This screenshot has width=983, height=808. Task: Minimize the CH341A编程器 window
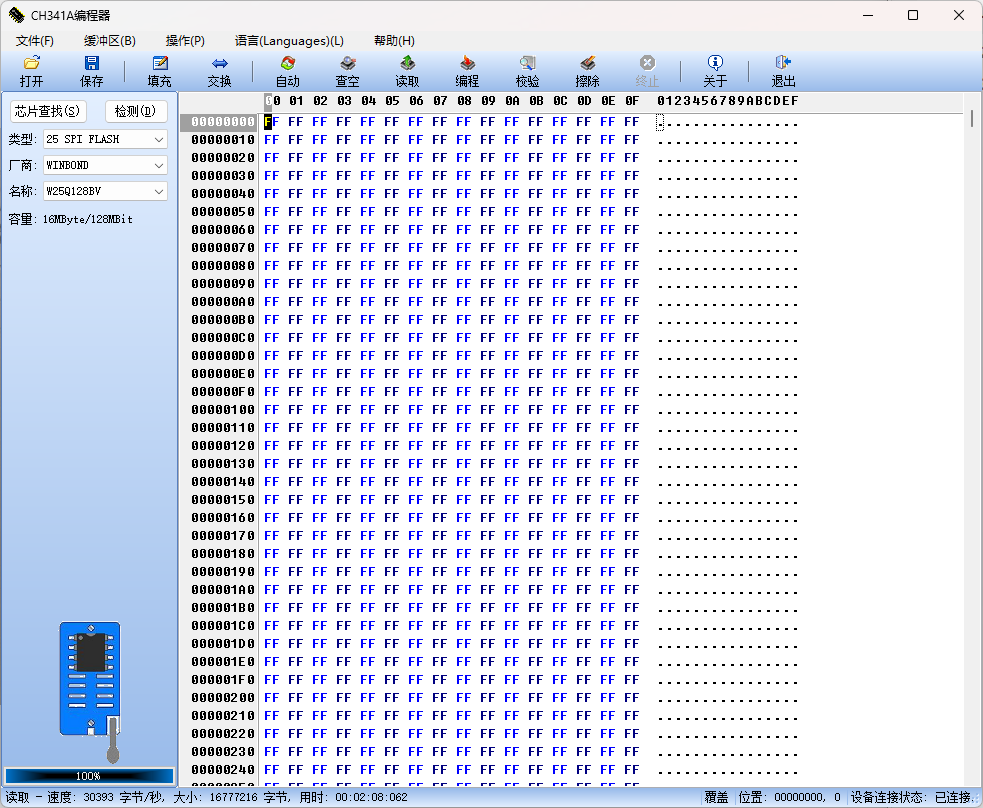[868, 15]
